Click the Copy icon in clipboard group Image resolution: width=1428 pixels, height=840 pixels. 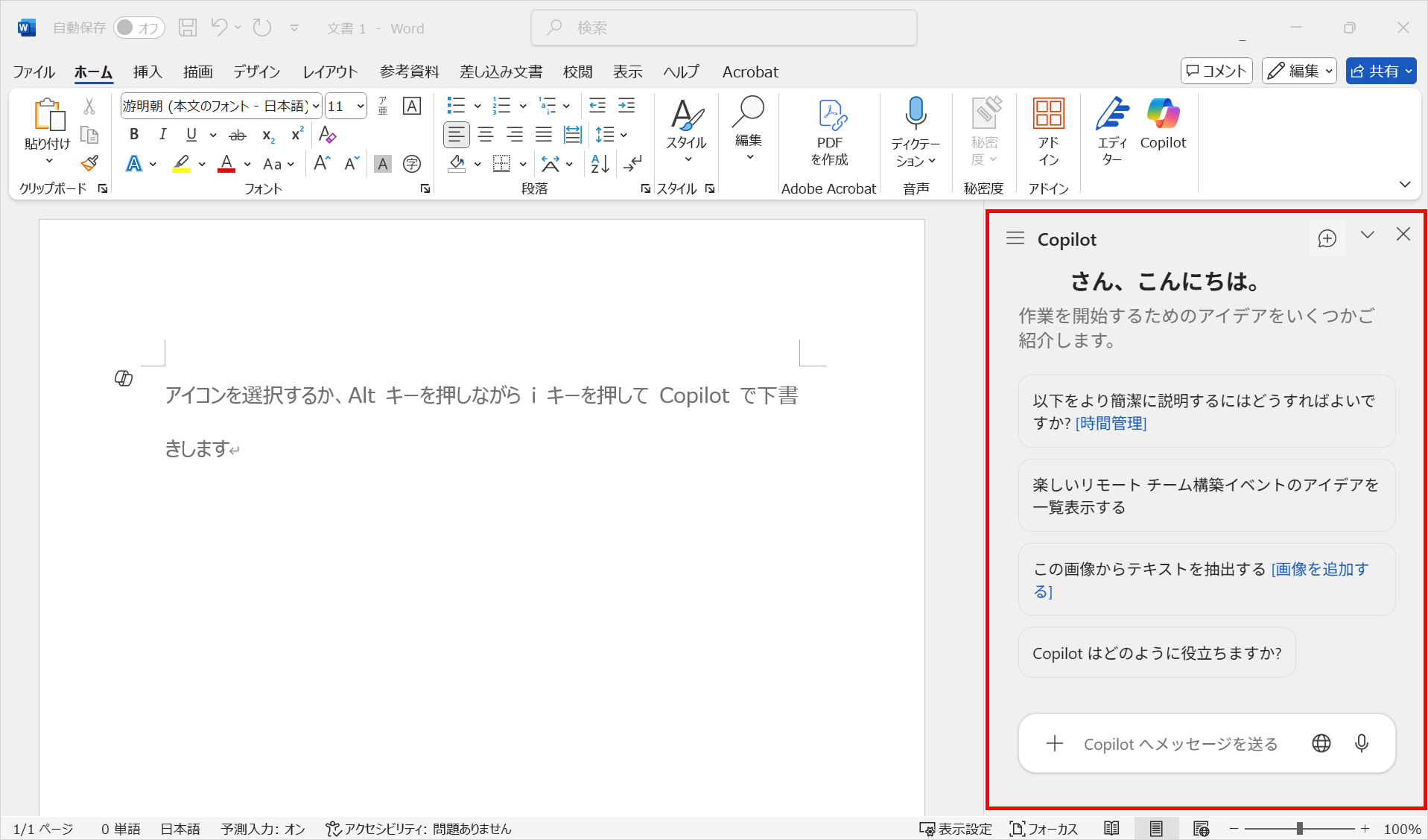pos(89,135)
